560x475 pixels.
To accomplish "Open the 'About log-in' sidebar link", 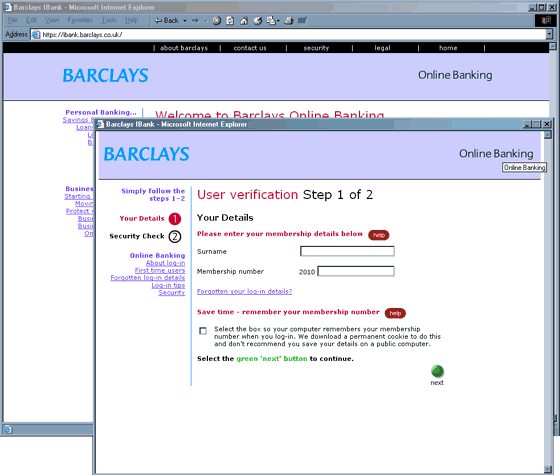I will pyautogui.click(x=165, y=263).
